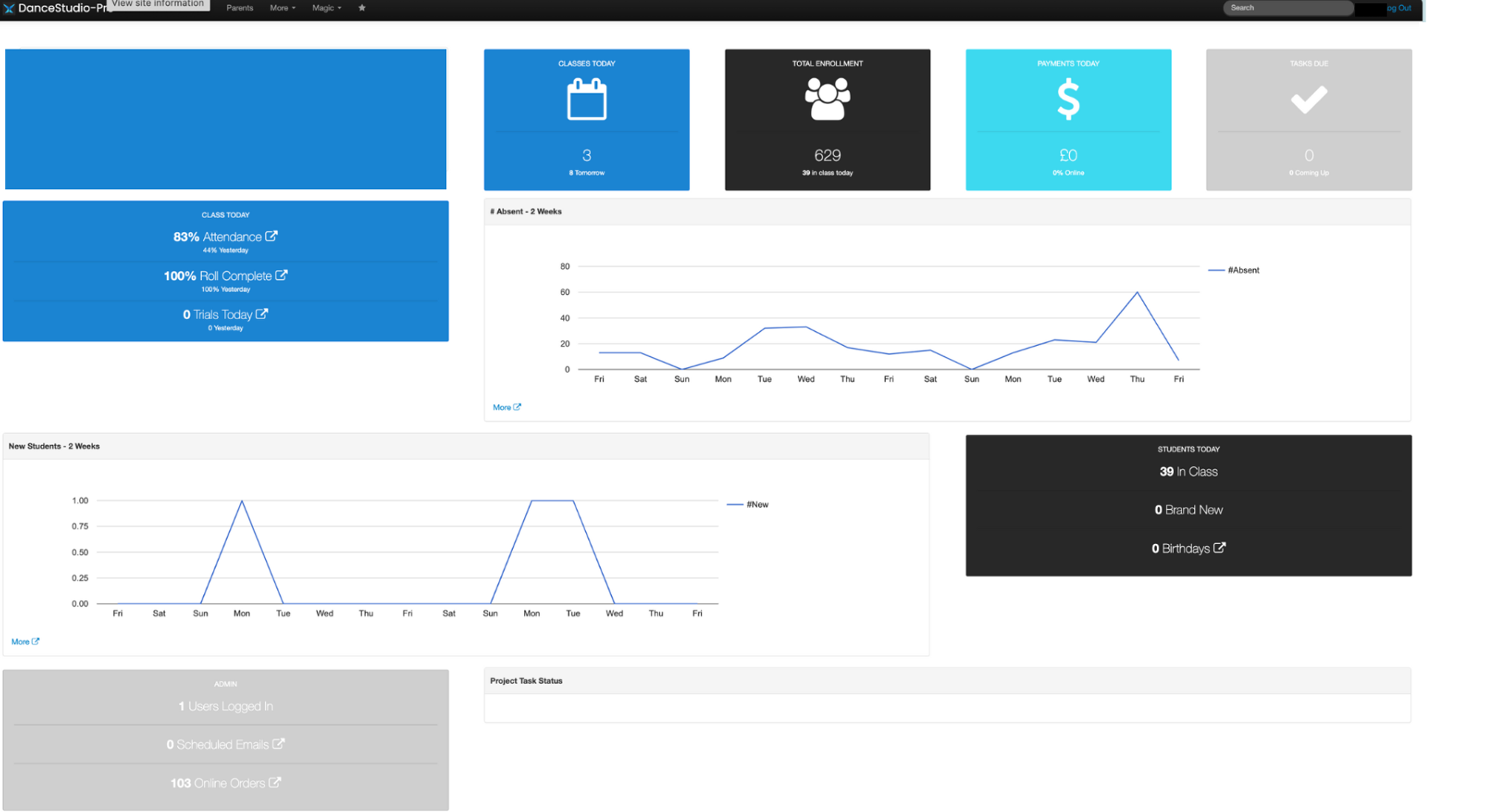Expand the More dropdown menu
This screenshot has width=1489, height=812.
tap(281, 9)
